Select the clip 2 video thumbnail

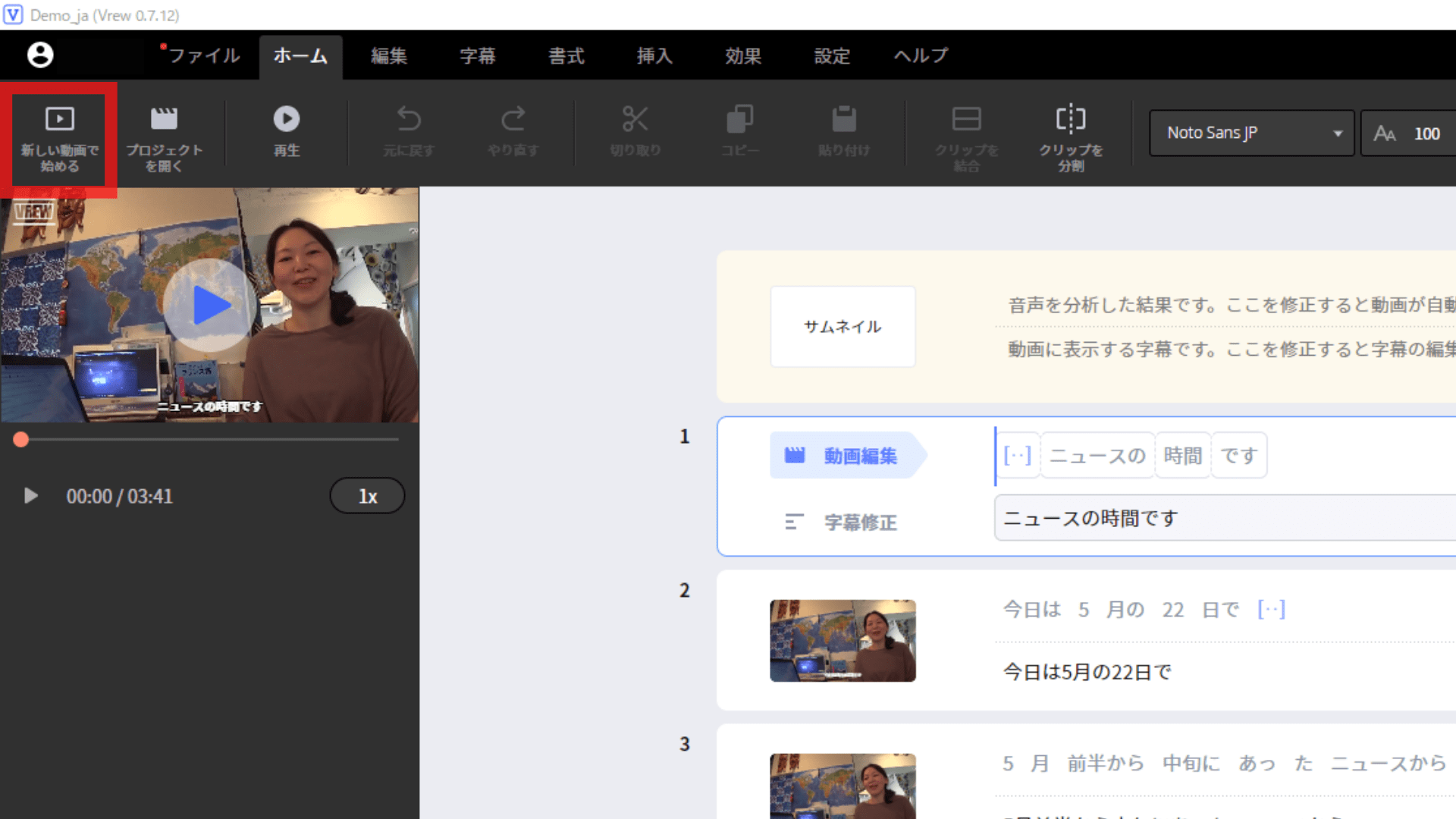click(843, 641)
